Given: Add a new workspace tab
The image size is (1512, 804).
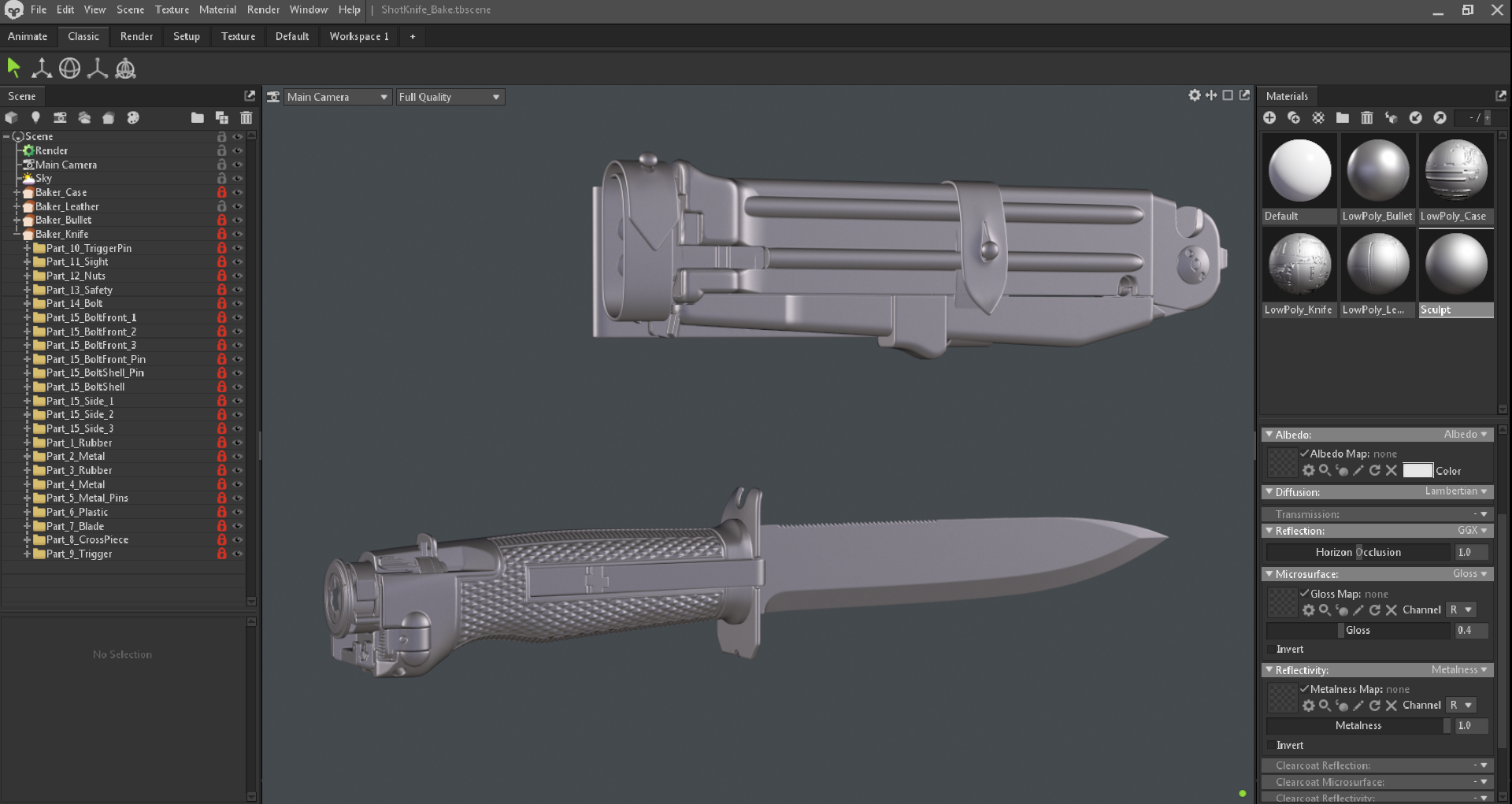Looking at the screenshot, I should click(x=412, y=36).
